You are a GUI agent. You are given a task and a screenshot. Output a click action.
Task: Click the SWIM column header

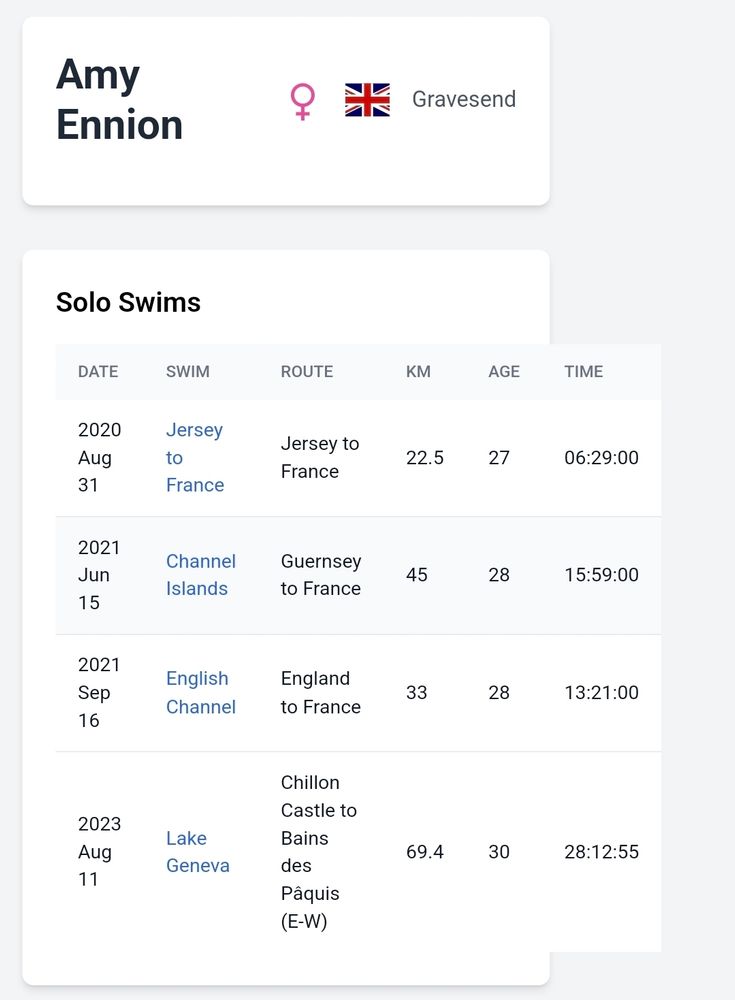pos(188,371)
